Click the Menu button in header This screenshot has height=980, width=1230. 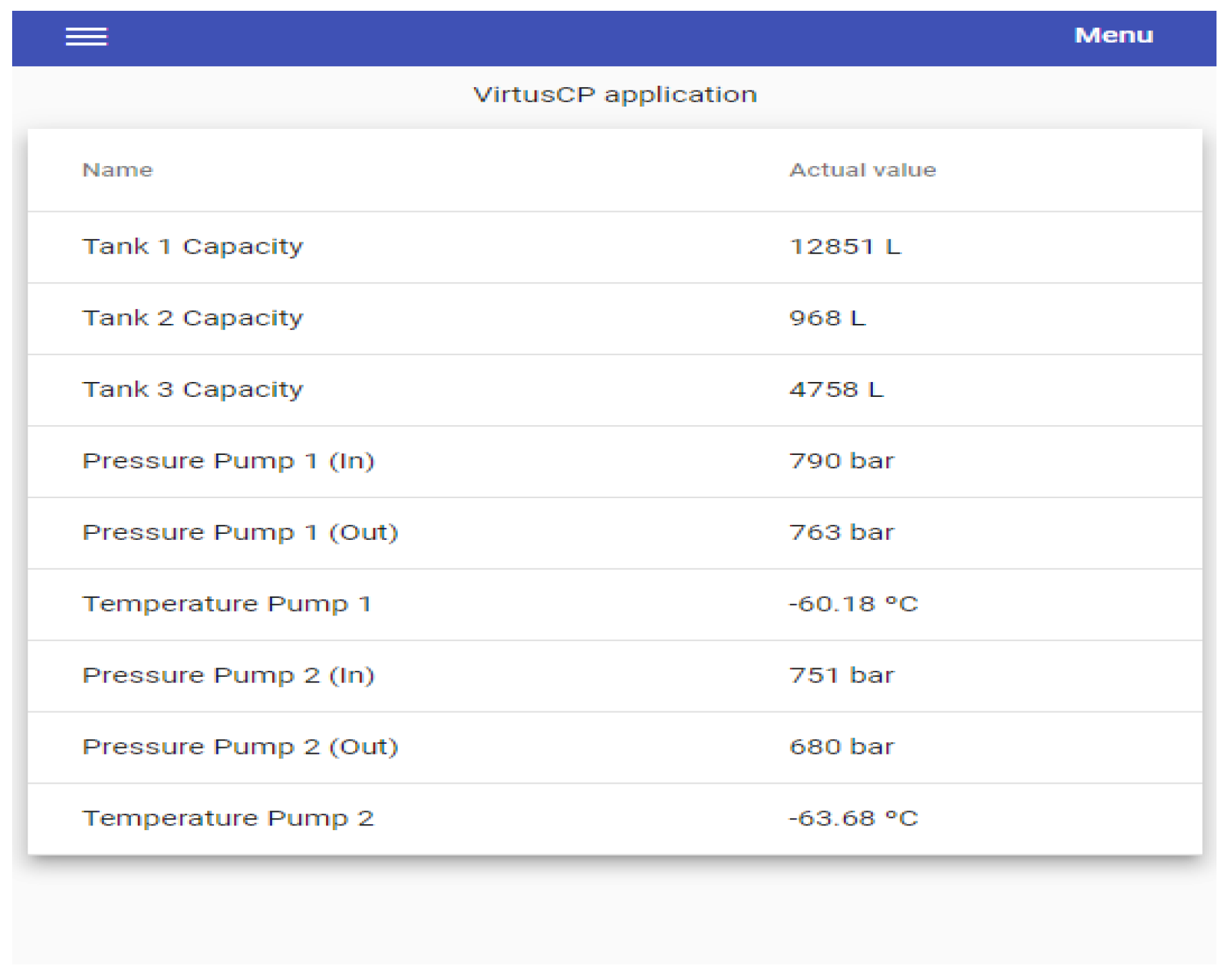pyautogui.click(x=1113, y=35)
